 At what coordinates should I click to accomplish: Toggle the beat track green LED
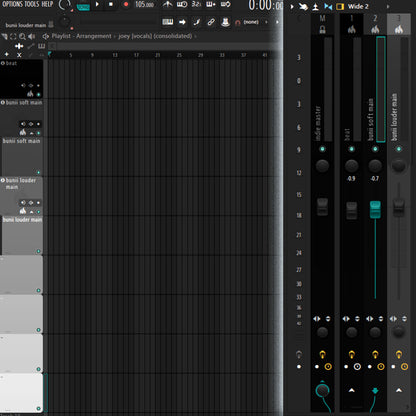pyautogui.click(x=38, y=94)
